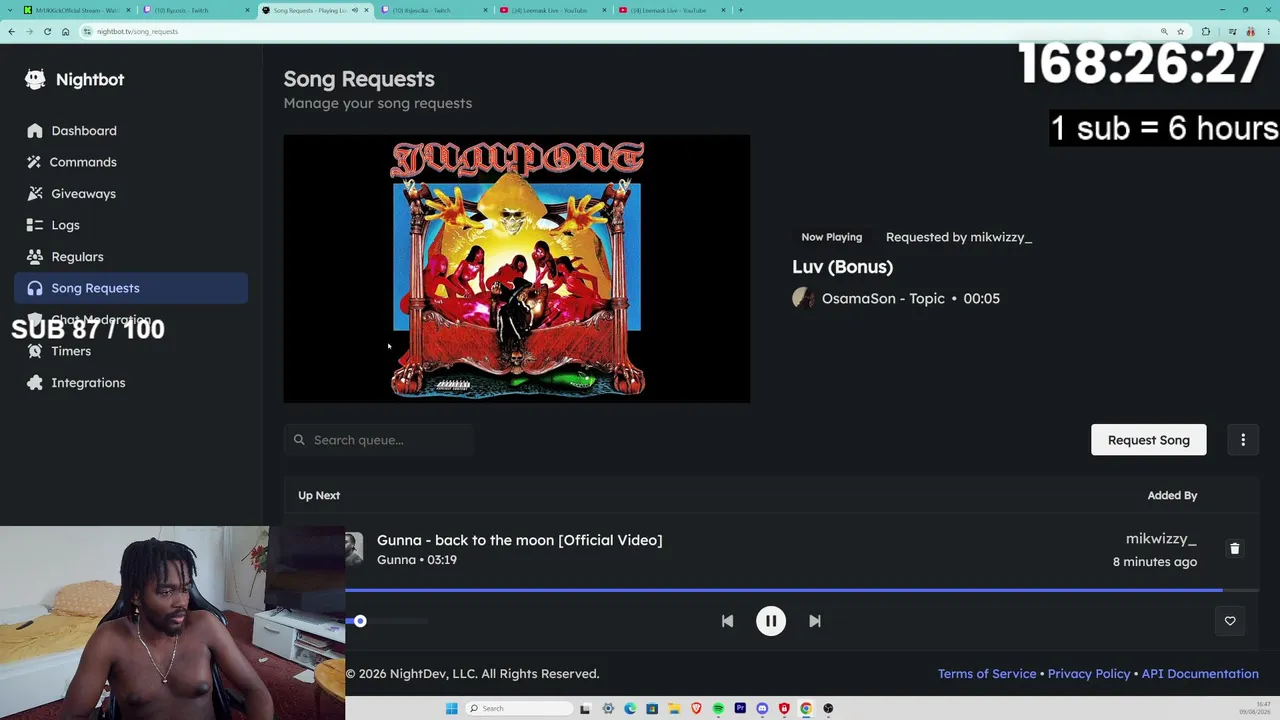Click the browser forward button
Screen dimensions: 1280x720
(29, 31)
